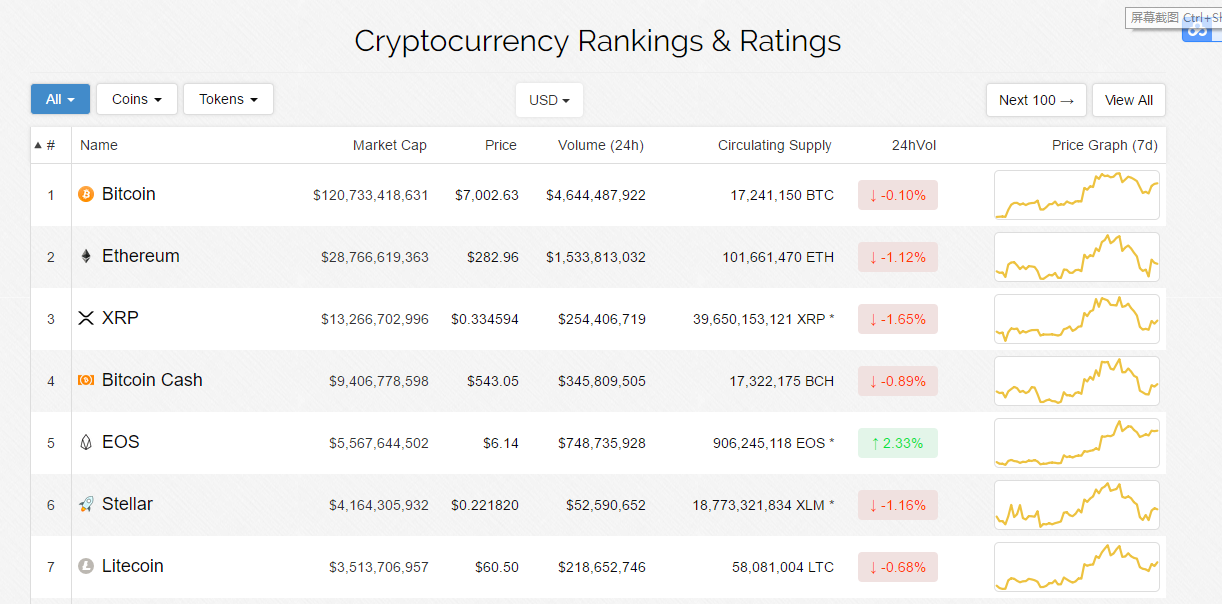Go to Next 100 cryptocurrencies

(x=1035, y=100)
